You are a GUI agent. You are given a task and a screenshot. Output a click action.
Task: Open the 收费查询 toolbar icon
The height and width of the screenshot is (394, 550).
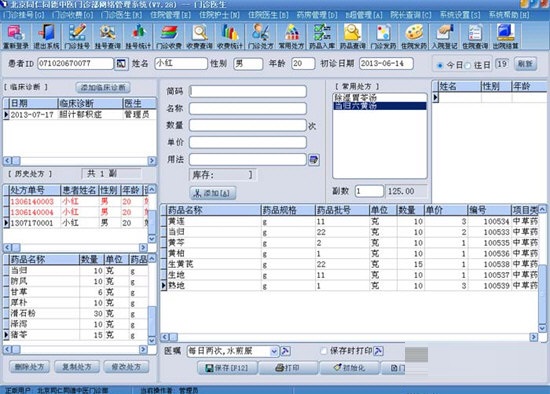click(x=200, y=36)
